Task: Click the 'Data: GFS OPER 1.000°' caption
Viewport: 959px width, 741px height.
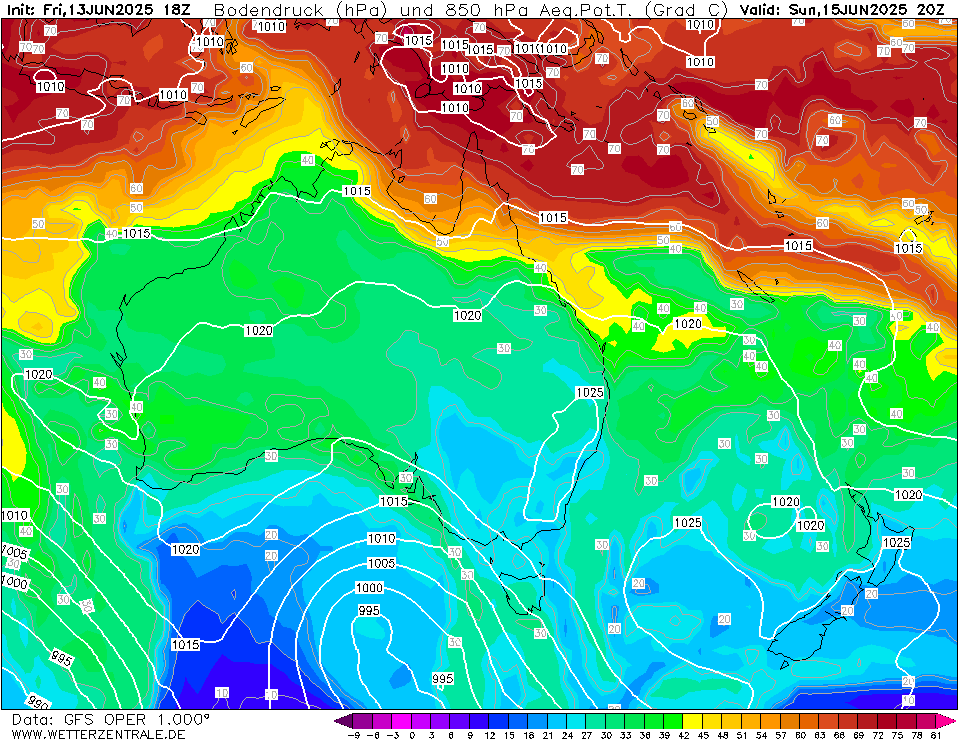Action: pyautogui.click(x=110, y=720)
